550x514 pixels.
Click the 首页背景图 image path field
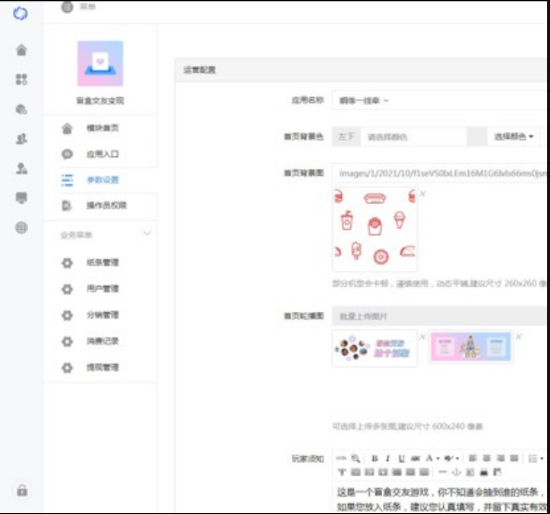(441, 173)
